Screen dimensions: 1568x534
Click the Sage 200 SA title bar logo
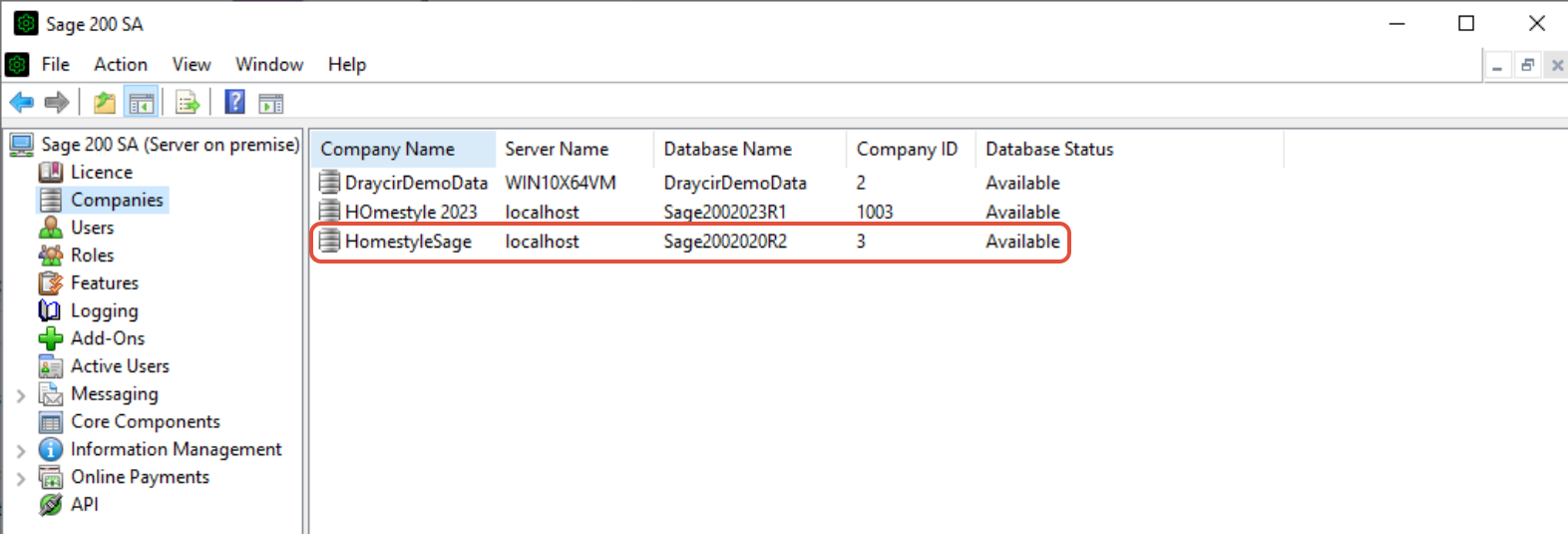pos(26,23)
